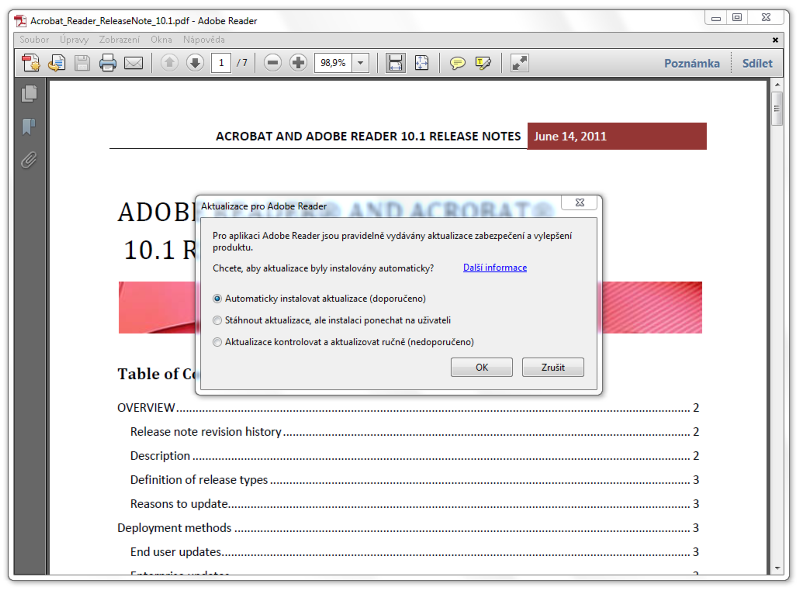Viewport: 800px width, 591px height.
Task: Open the Sdílet pane
Action: pos(757,63)
